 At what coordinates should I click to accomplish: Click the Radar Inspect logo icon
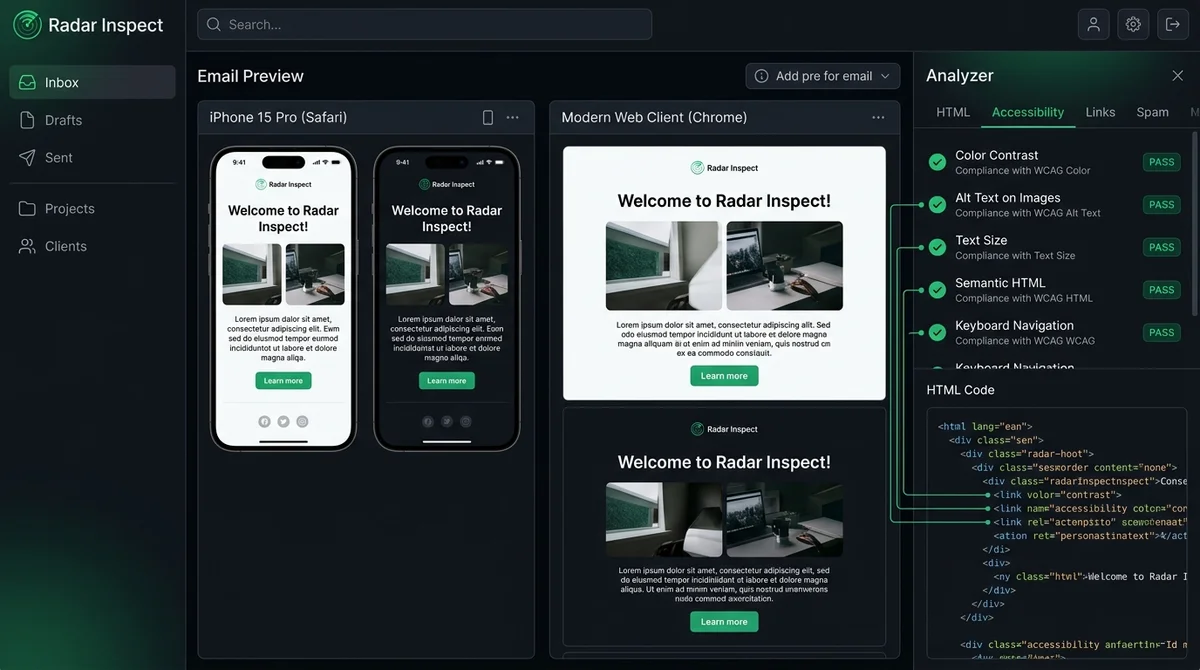coord(27,25)
